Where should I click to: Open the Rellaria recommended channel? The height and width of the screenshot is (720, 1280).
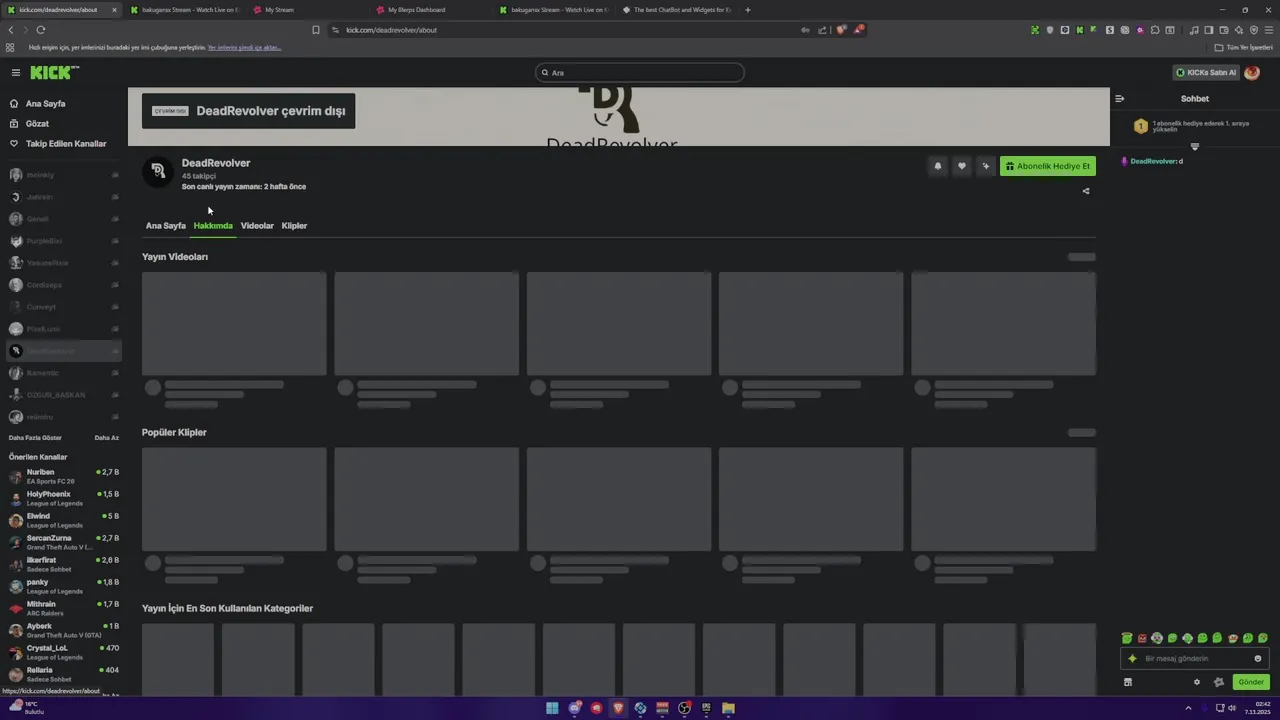64,674
